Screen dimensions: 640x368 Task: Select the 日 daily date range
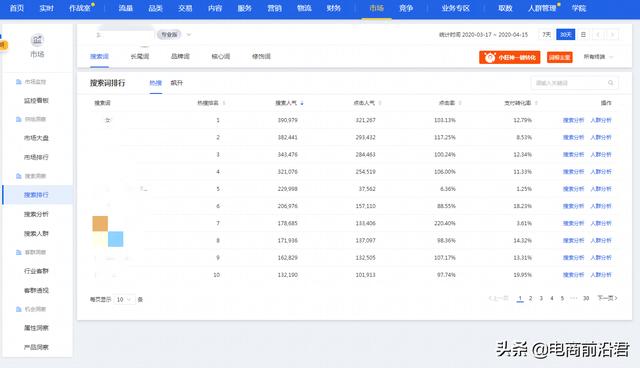[583, 35]
